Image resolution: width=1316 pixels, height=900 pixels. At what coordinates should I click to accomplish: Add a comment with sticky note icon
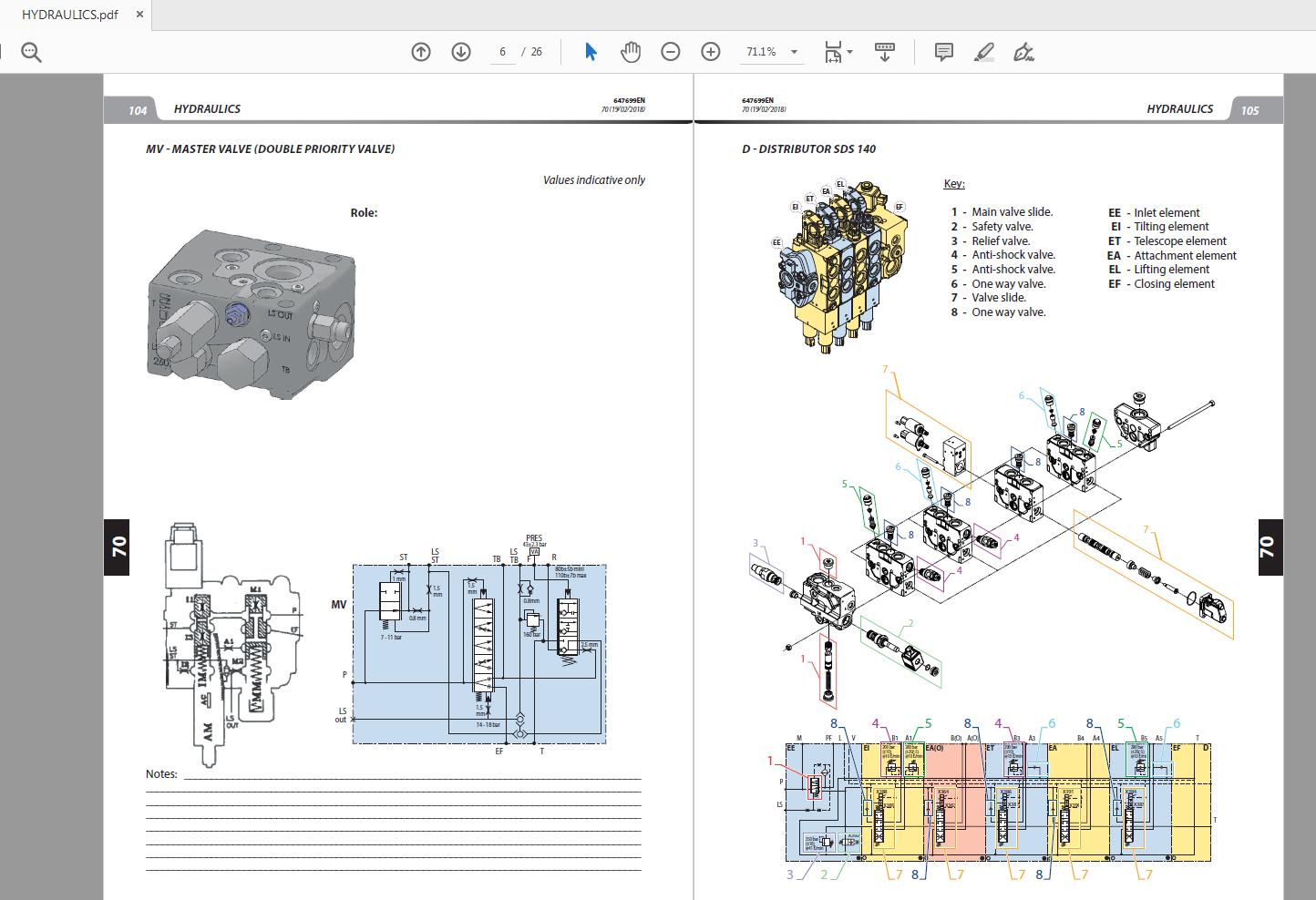pos(944,52)
